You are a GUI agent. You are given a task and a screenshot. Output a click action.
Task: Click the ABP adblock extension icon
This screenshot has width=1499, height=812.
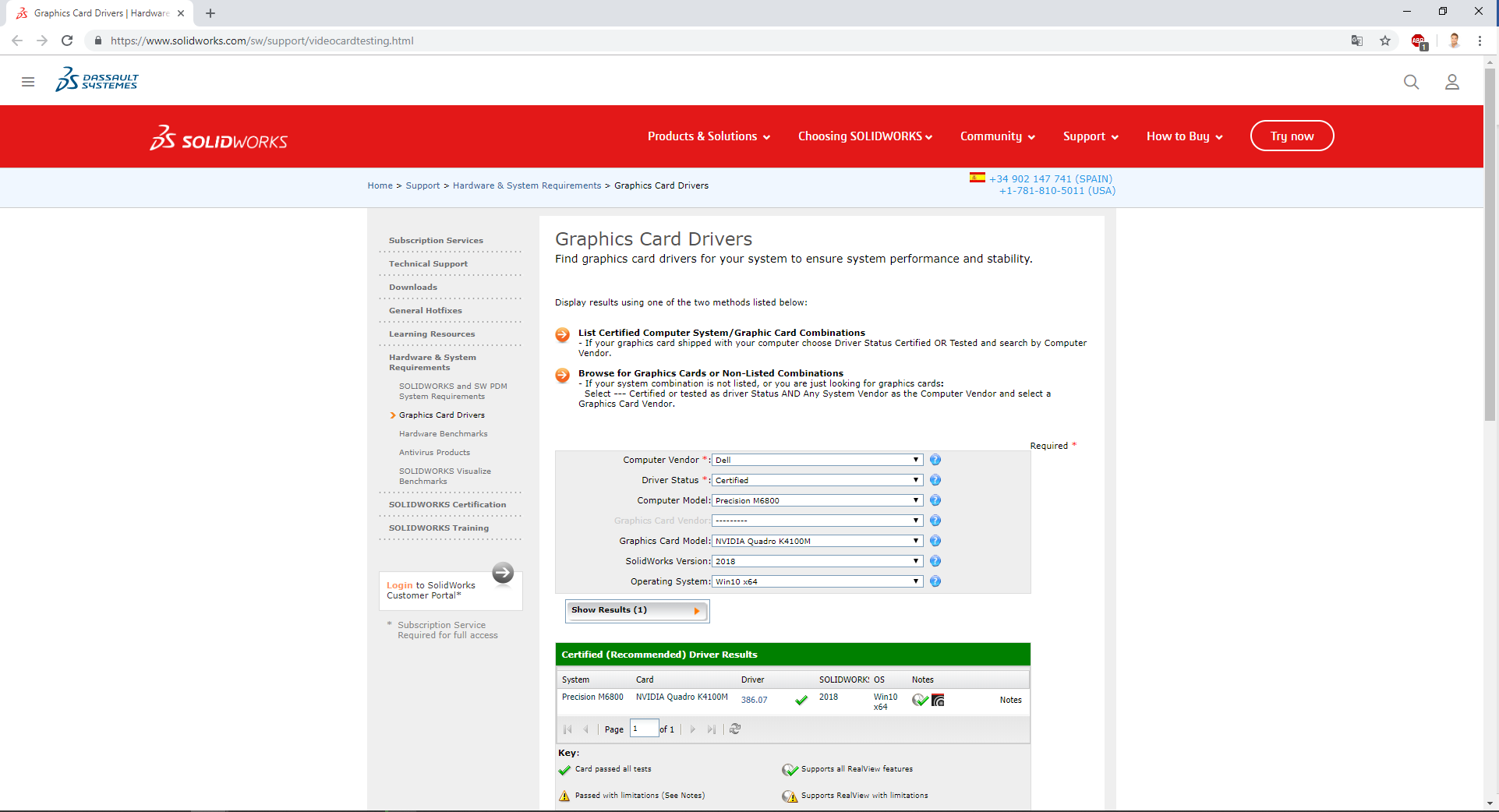tap(1419, 41)
